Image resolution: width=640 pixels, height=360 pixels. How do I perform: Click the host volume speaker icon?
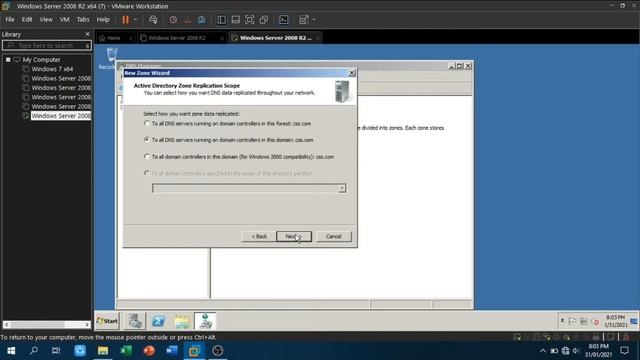pos(576,351)
